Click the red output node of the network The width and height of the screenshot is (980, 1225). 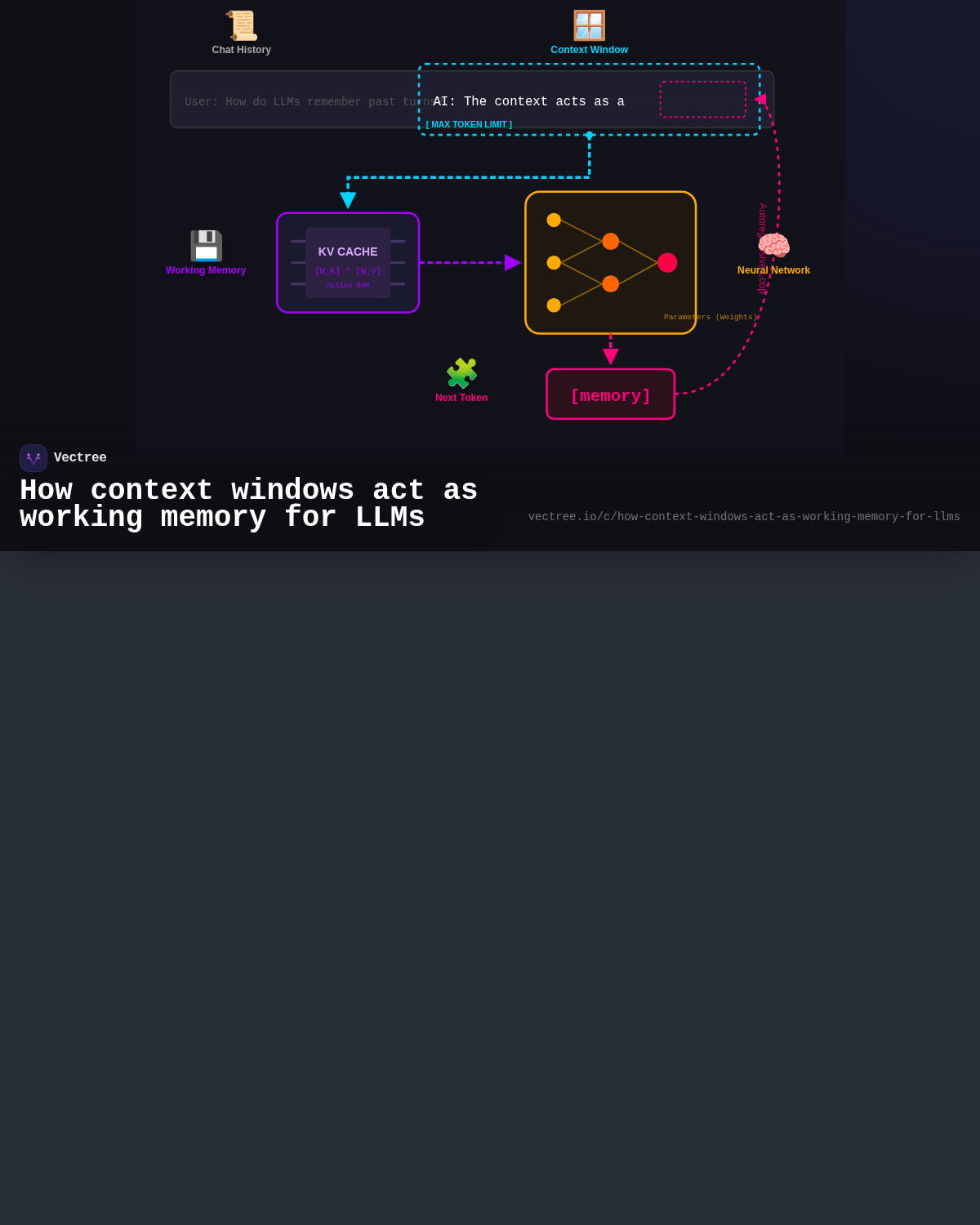pos(667,263)
